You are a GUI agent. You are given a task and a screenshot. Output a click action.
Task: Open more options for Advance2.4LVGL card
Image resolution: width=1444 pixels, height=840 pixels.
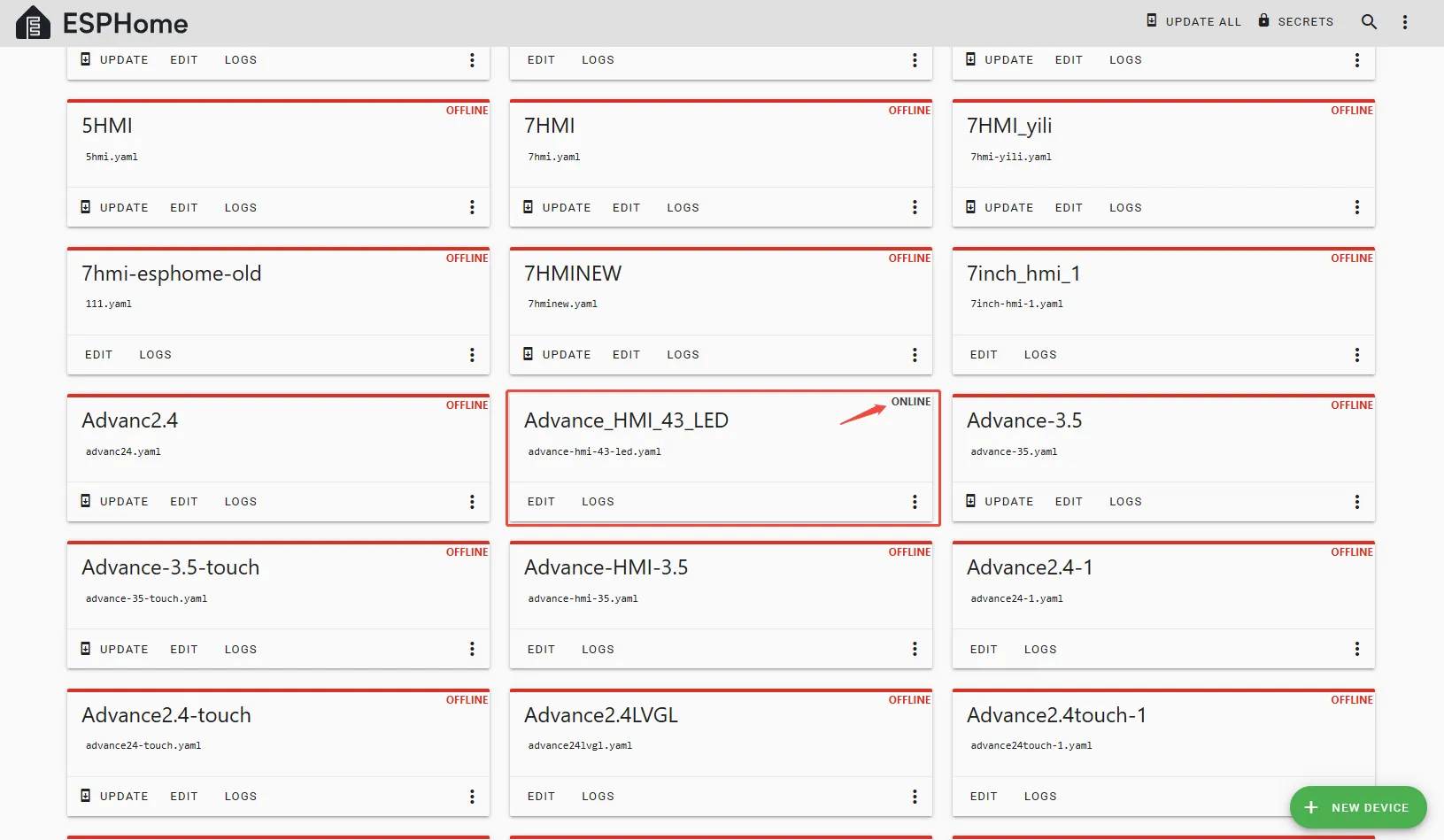[x=915, y=797]
